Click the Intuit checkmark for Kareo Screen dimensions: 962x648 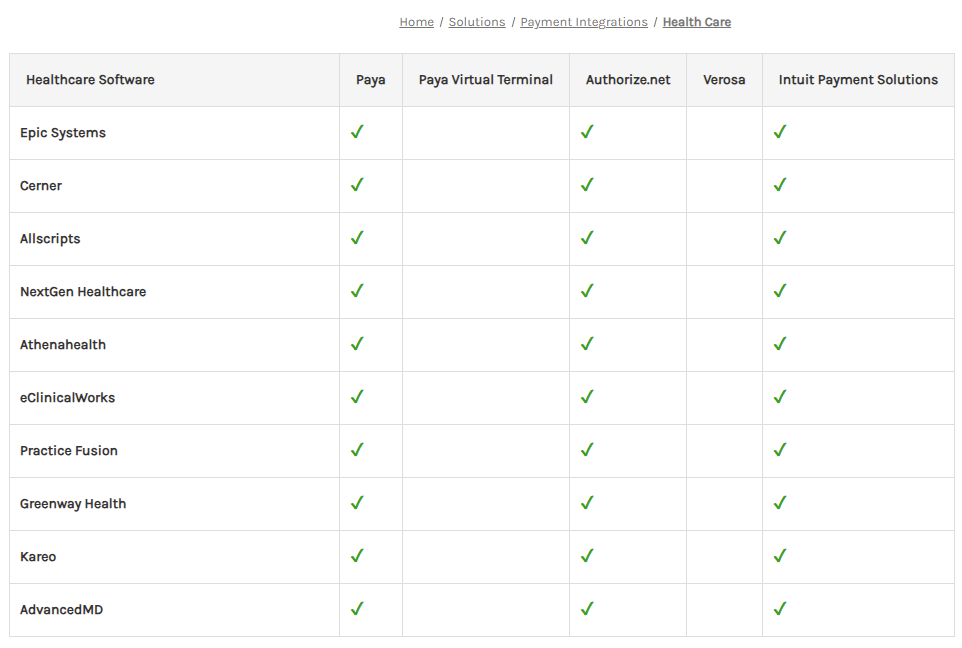780,555
